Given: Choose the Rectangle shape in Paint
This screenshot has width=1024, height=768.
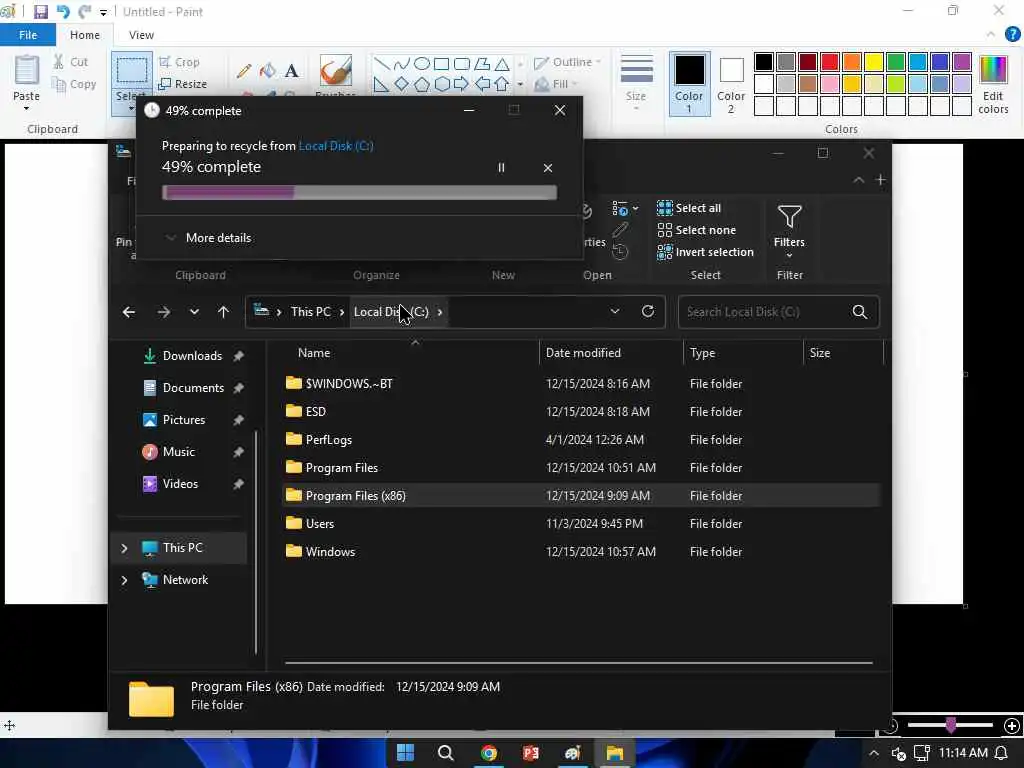Looking at the screenshot, I should point(441,64).
